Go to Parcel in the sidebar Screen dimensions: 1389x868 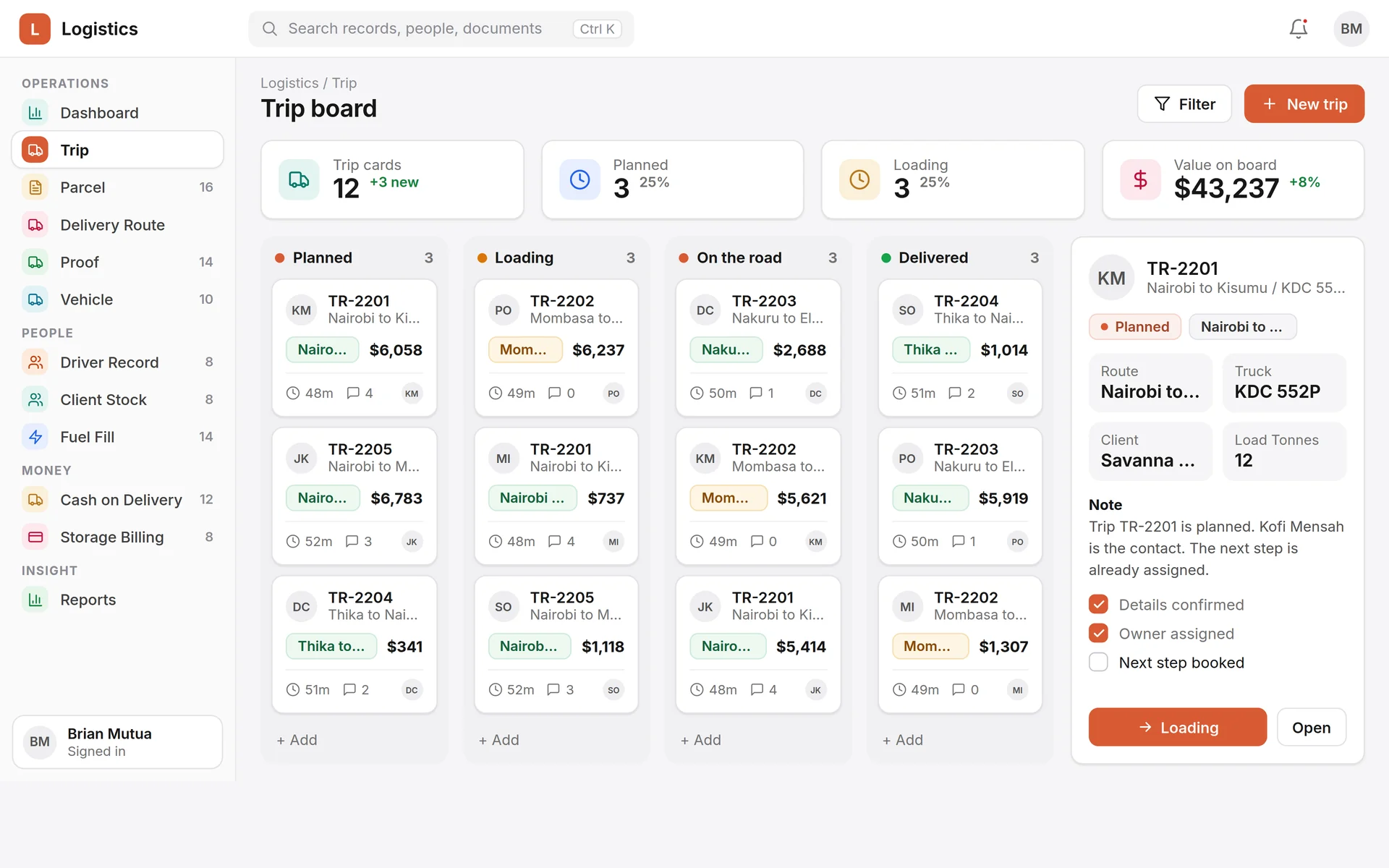(118, 187)
